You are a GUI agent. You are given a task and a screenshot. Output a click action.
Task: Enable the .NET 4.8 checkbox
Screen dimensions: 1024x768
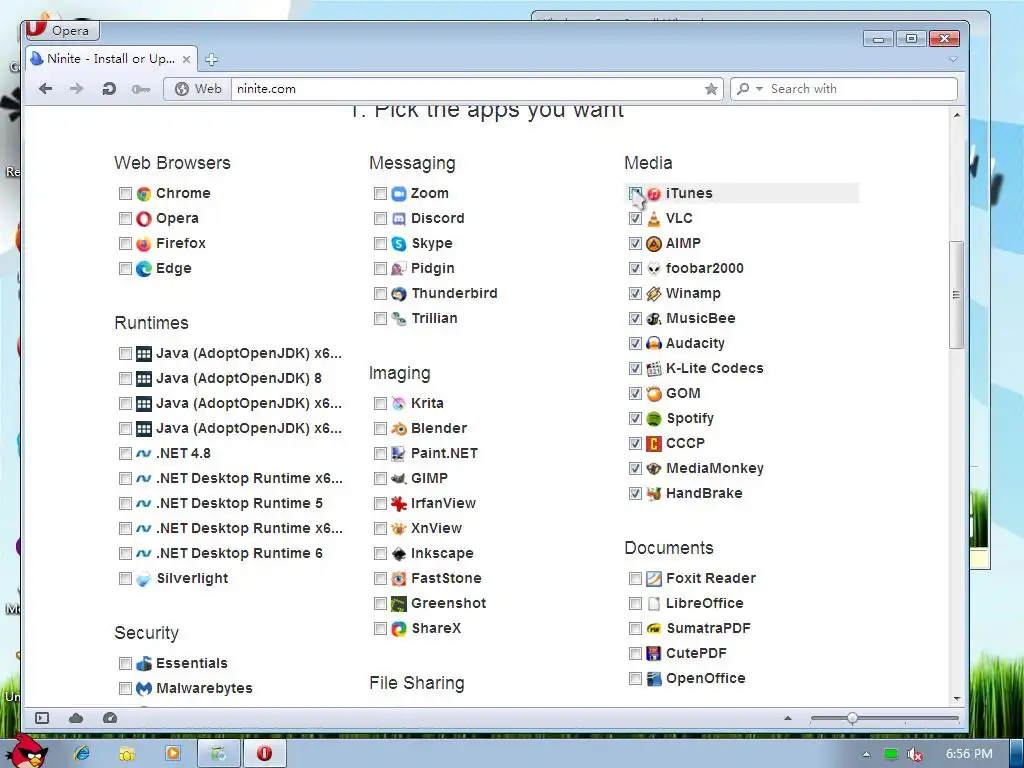point(125,453)
